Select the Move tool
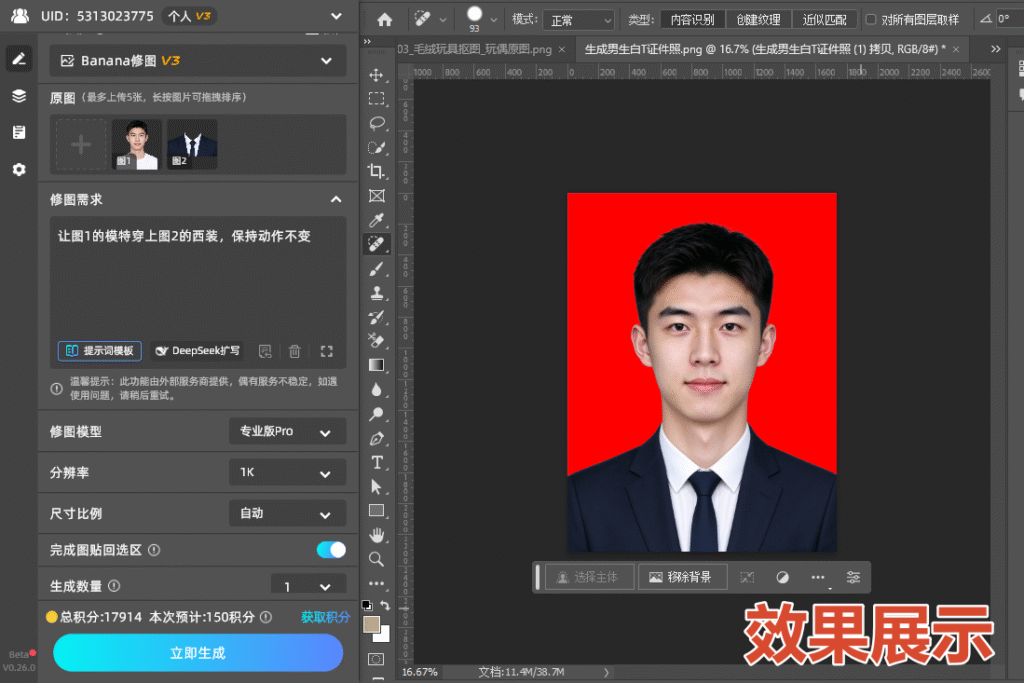 coord(376,75)
